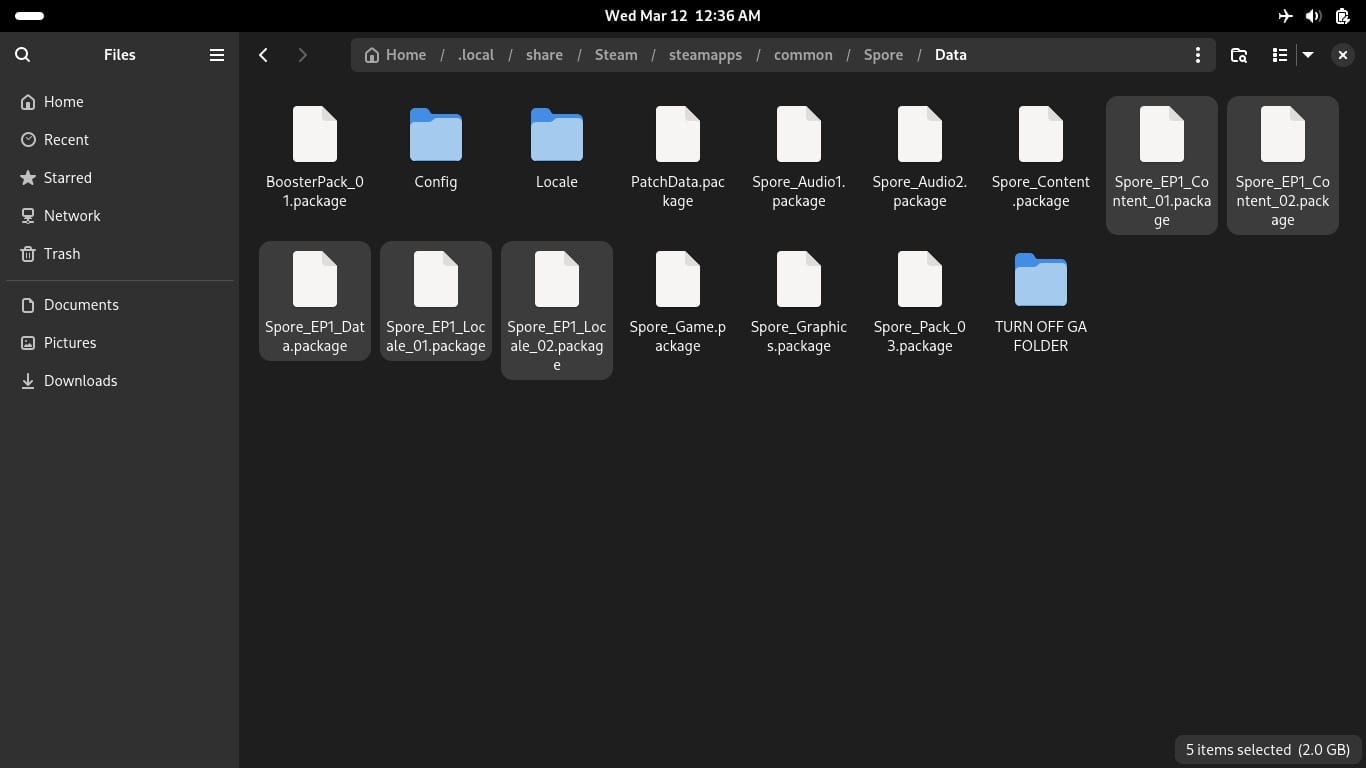1366x768 pixels.
Task: Open the path bar three-dot menu
Action: pos(1197,55)
